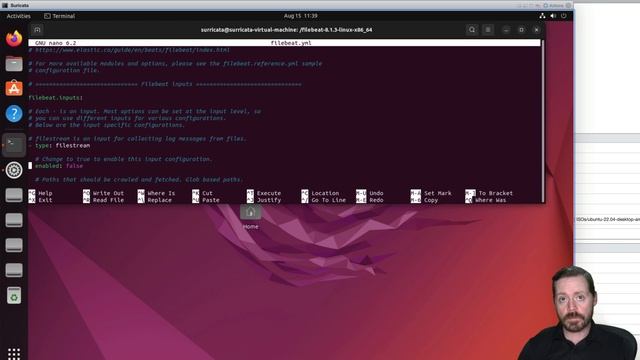Click the network status icon in top bar
This screenshot has height=360, width=640.
coord(542,16)
